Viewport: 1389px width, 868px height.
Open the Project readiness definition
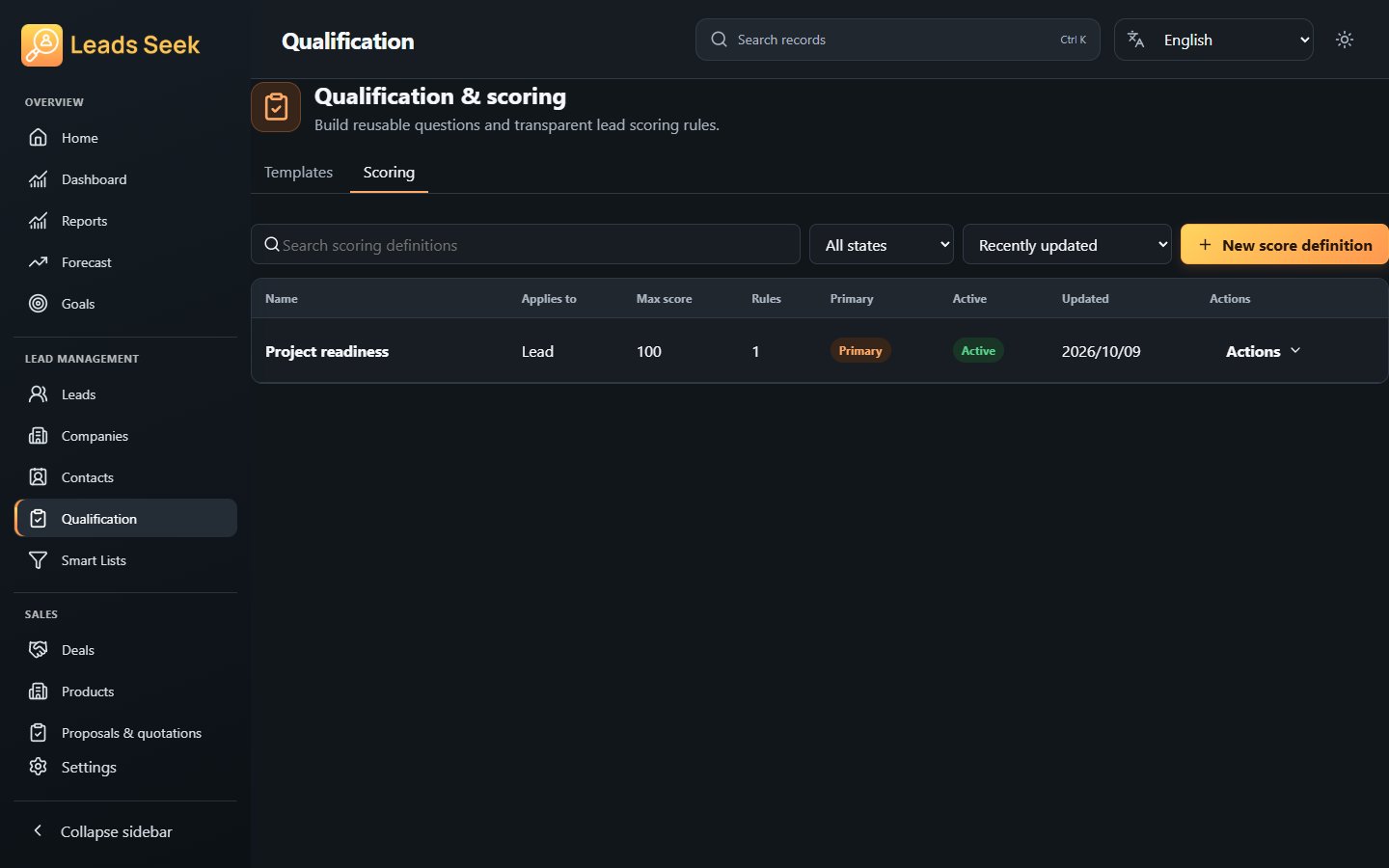(x=327, y=351)
